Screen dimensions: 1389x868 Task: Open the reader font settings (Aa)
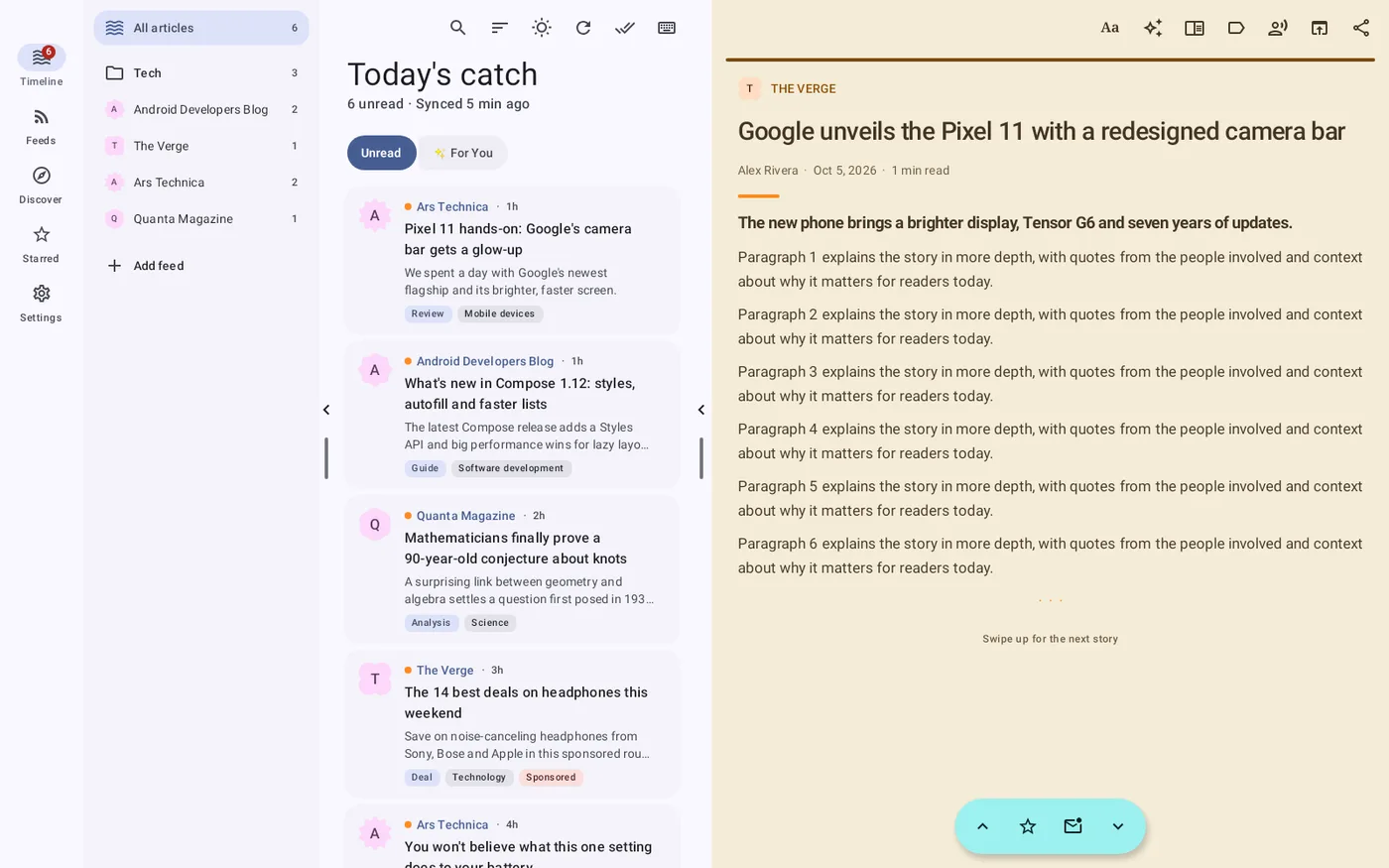point(1110,28)
